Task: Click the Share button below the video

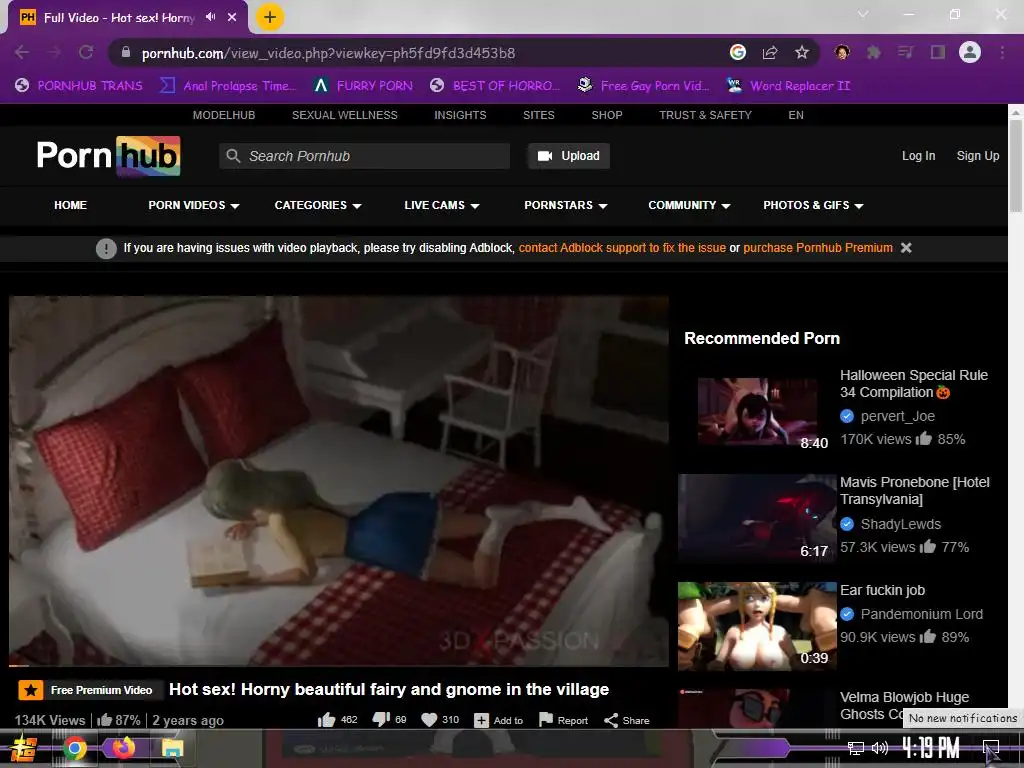Action: click(626, 720)
